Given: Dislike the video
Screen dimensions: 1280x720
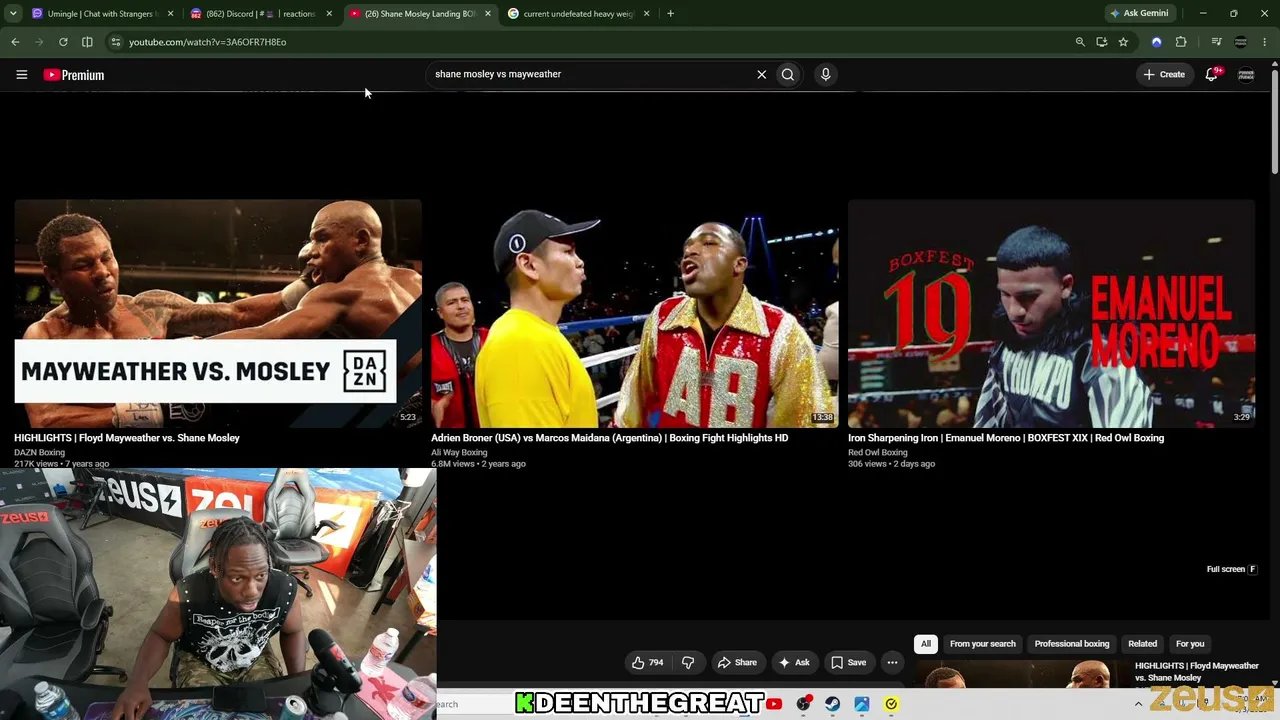Looking at the screenshot, I should 688,662.
